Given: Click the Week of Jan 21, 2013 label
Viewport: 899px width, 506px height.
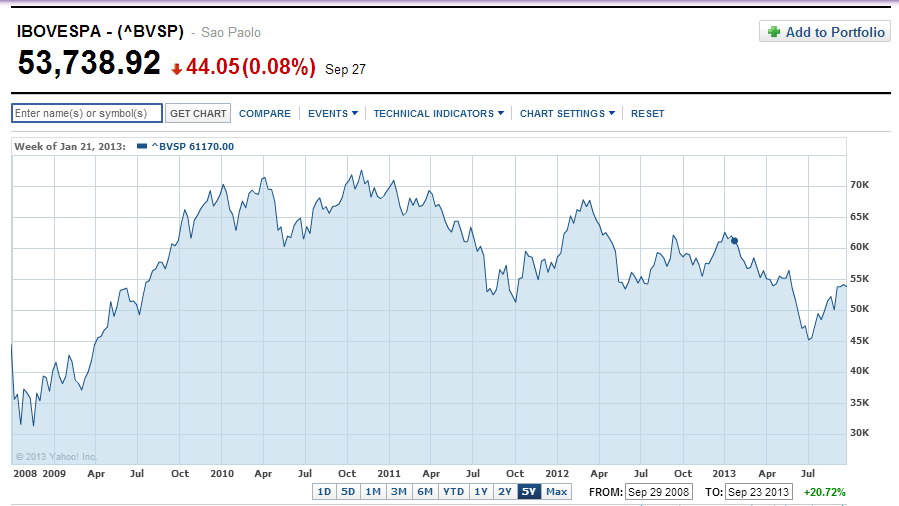Looking at the screenshot, I should tap(69, 147).
